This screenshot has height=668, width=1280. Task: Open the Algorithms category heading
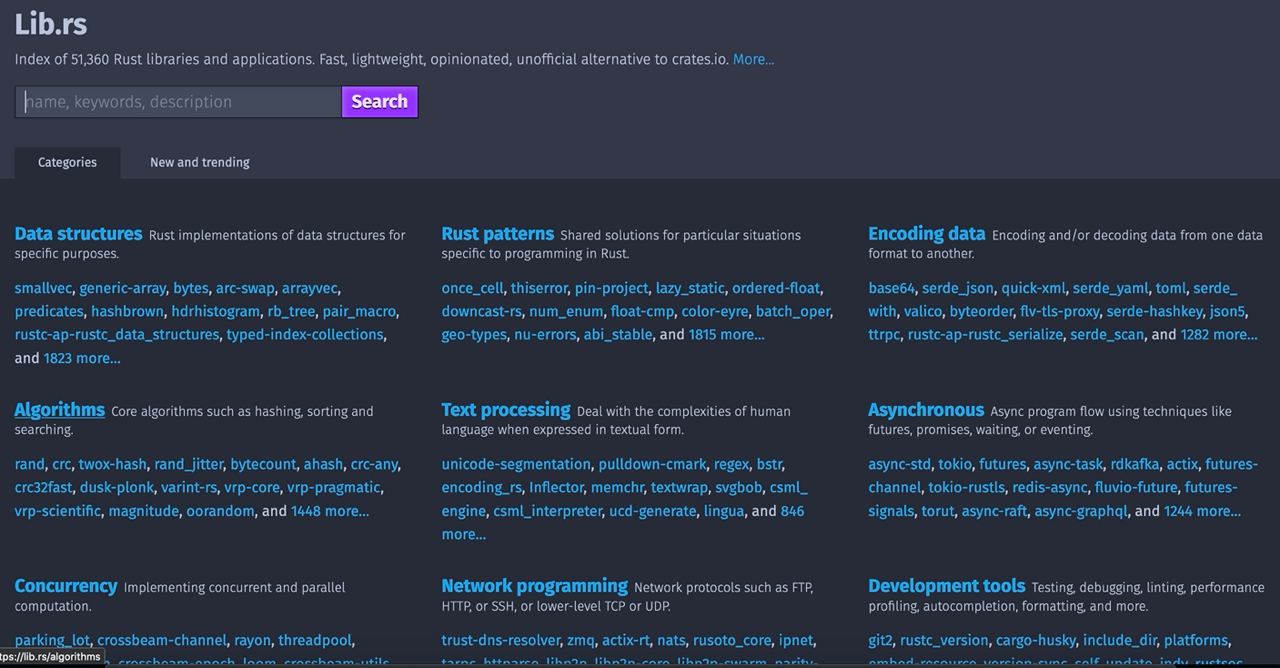[59, 410]
